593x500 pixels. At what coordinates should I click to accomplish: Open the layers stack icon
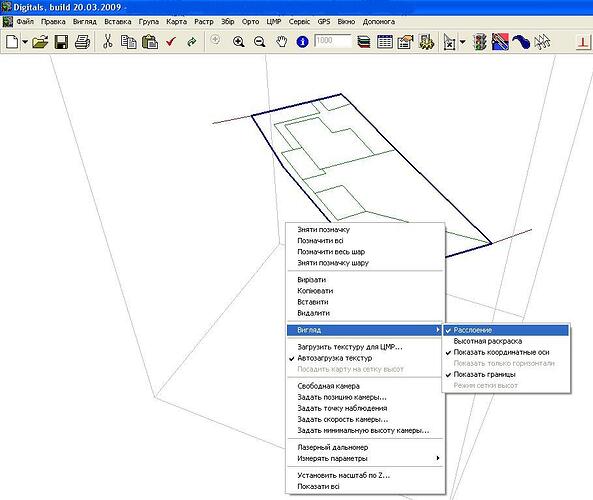coord(364,42)
